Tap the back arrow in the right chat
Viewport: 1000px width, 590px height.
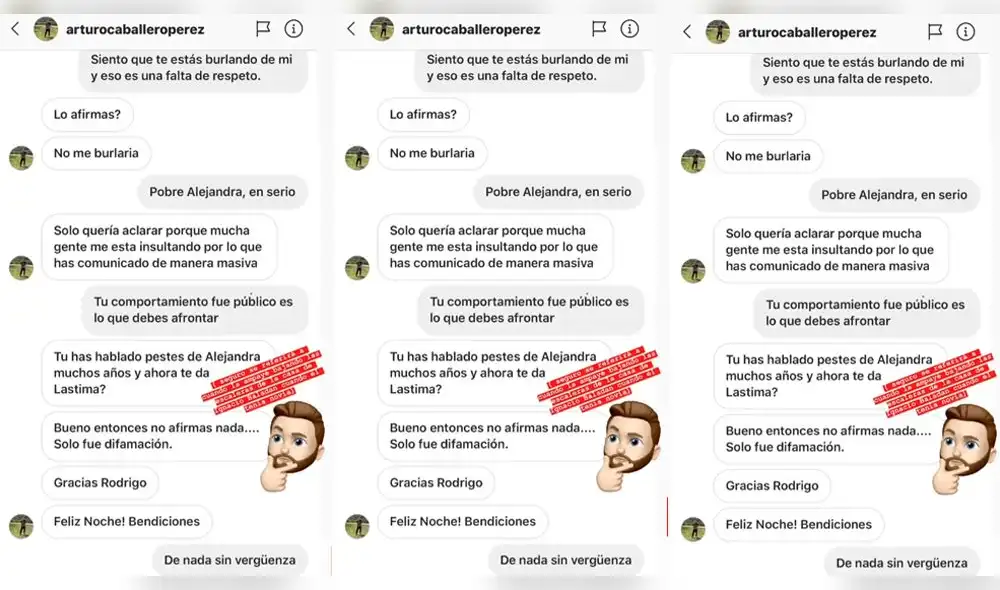(687, 32)
